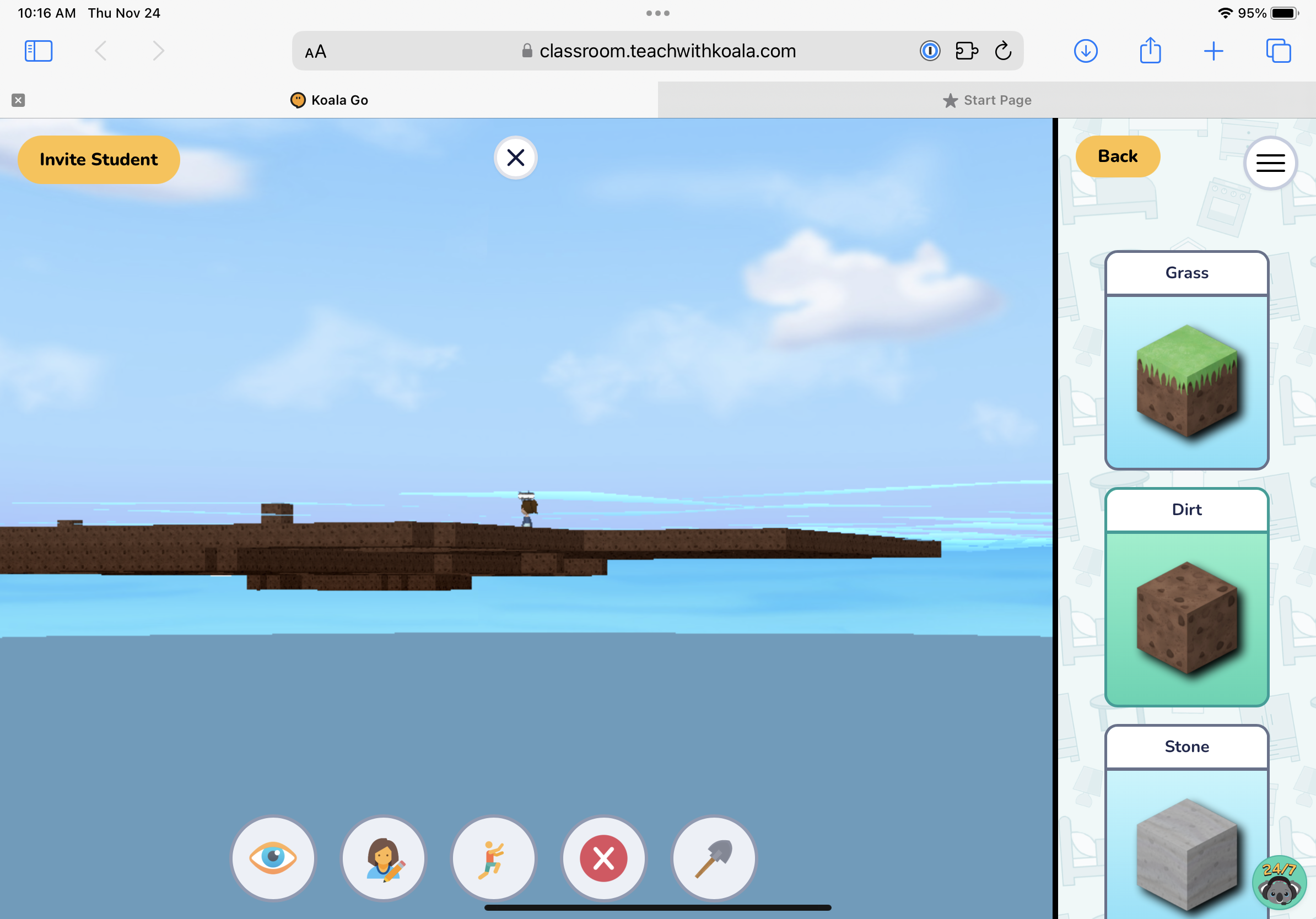The height and width of the screenshot is (919, 1316).
Task: Open the hamburger menu in the sidebar
Action: click(x=1270, y=163)
